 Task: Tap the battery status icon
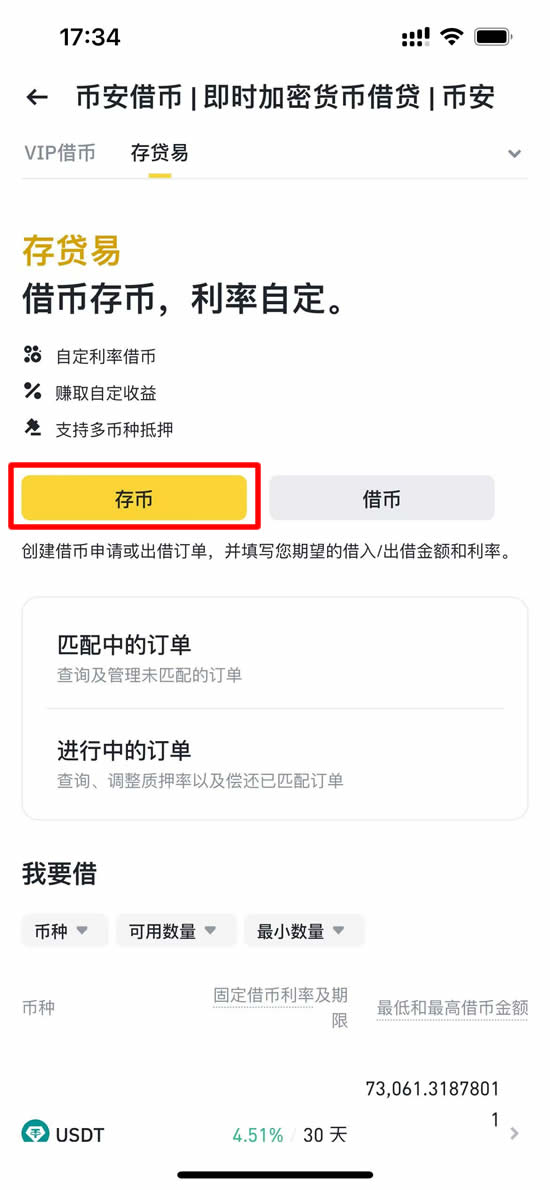[492, 36]
